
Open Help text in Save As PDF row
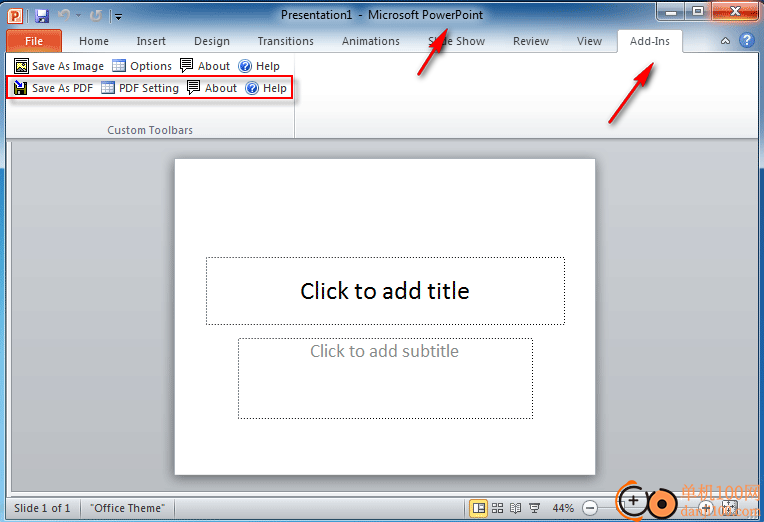274,88
